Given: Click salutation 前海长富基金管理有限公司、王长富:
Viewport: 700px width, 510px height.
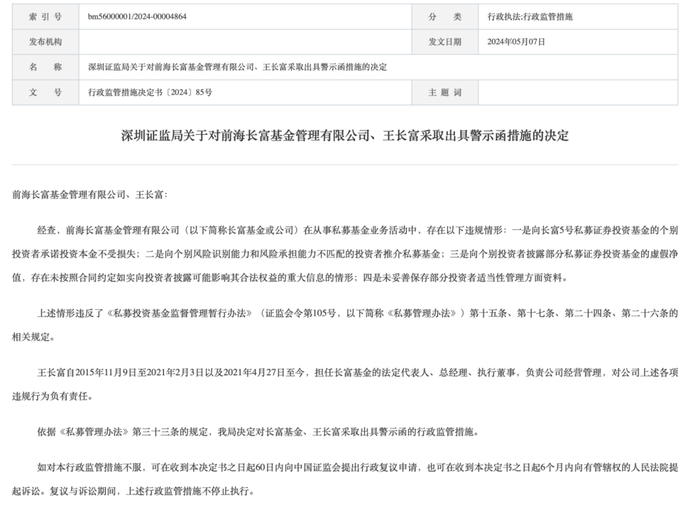Looking at the screenshot, I should pos(90,195).
